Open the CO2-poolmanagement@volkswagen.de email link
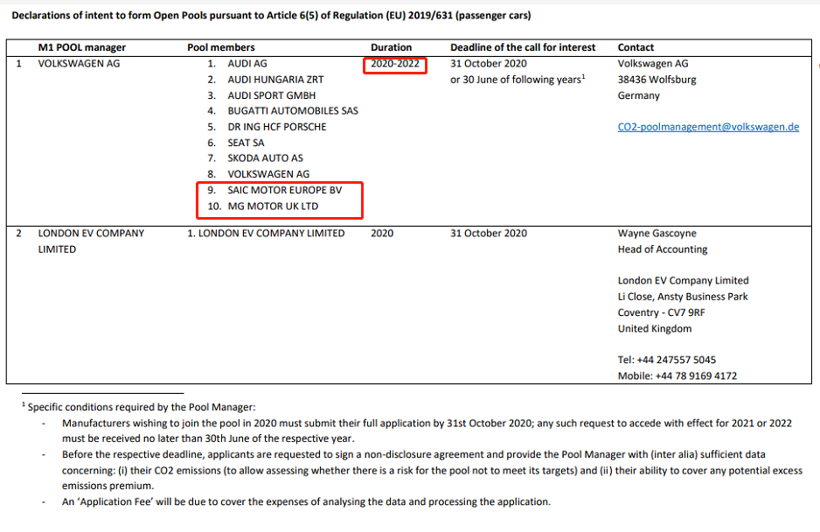820x532 pixels. (x=708, y=127)
